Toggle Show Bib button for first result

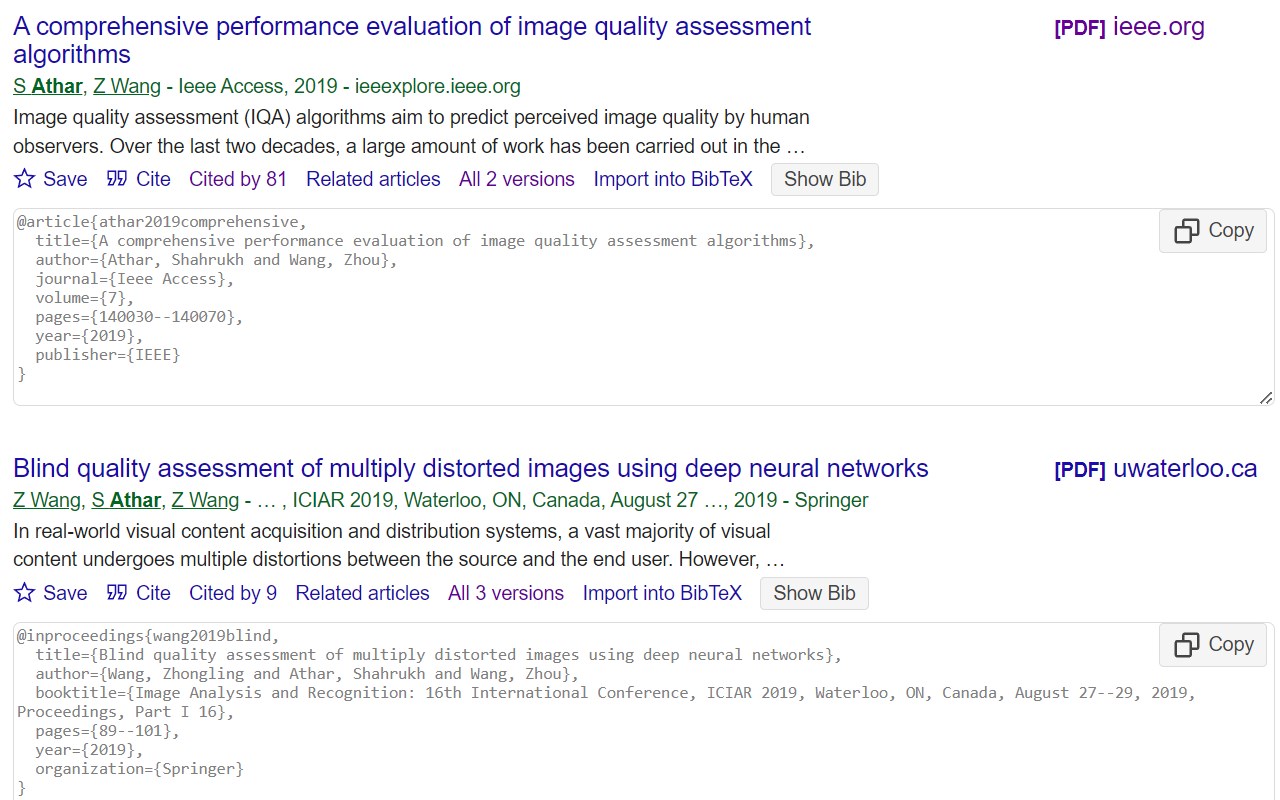[824, 180]
